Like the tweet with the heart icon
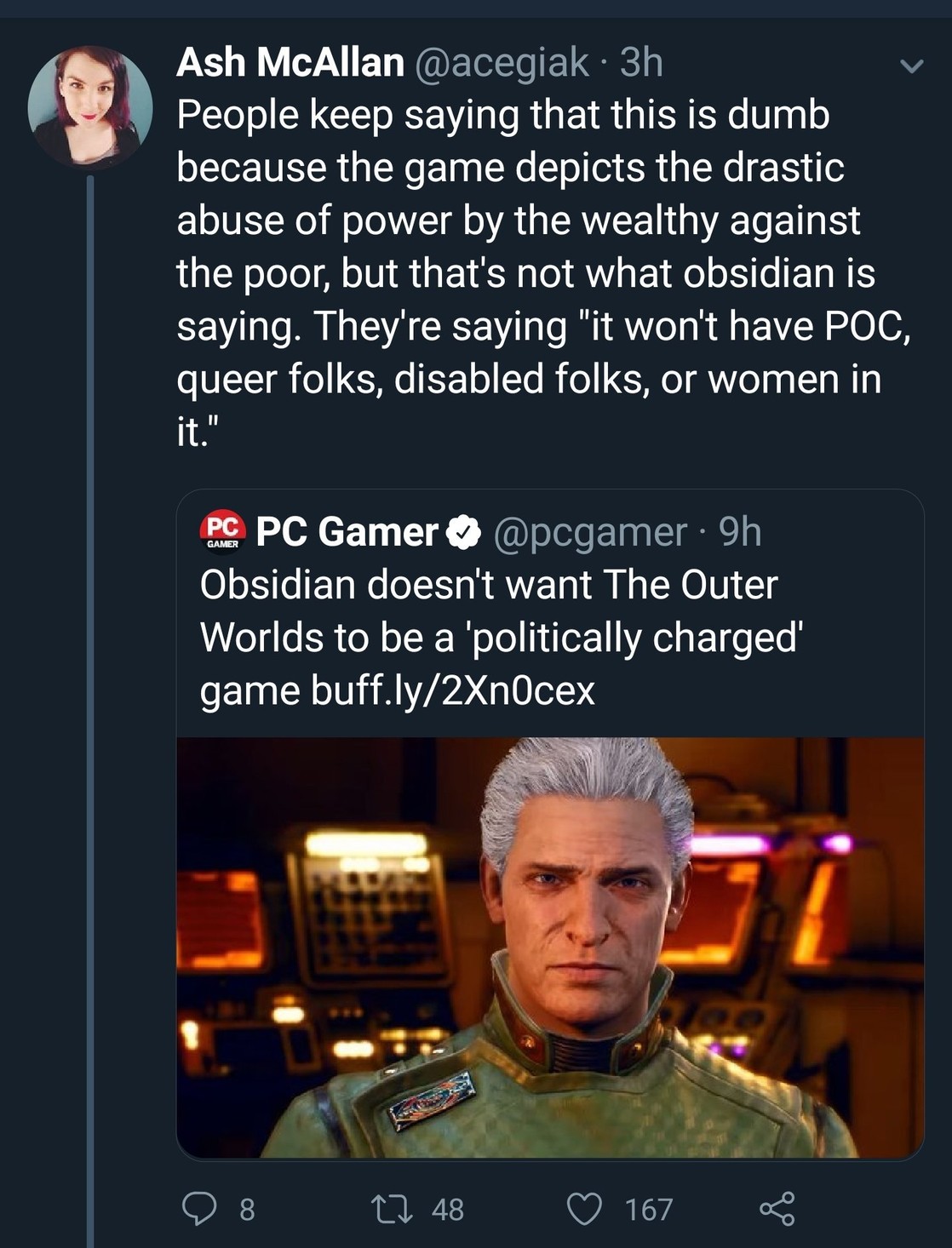Viewport: 952px width, 1248px height. coord(584,1208)
